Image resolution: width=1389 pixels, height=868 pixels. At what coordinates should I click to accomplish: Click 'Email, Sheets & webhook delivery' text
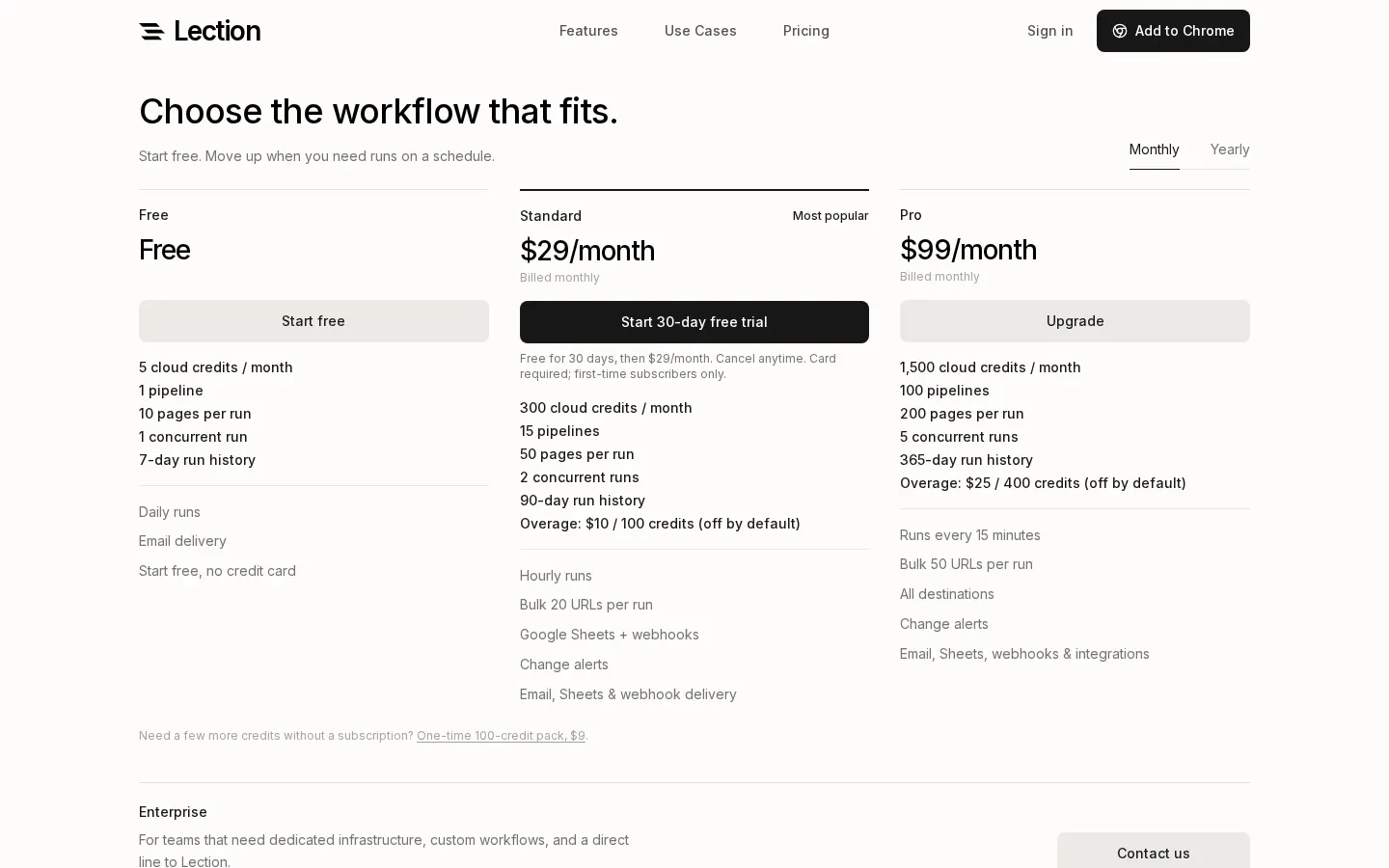[x=628, y=694]
